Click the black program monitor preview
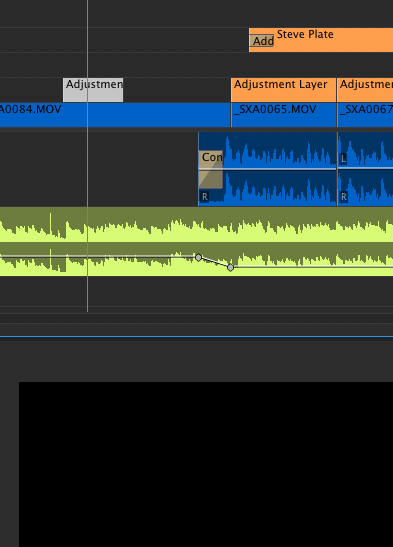Viewport: 393px width, 547px height. point(206,464)
